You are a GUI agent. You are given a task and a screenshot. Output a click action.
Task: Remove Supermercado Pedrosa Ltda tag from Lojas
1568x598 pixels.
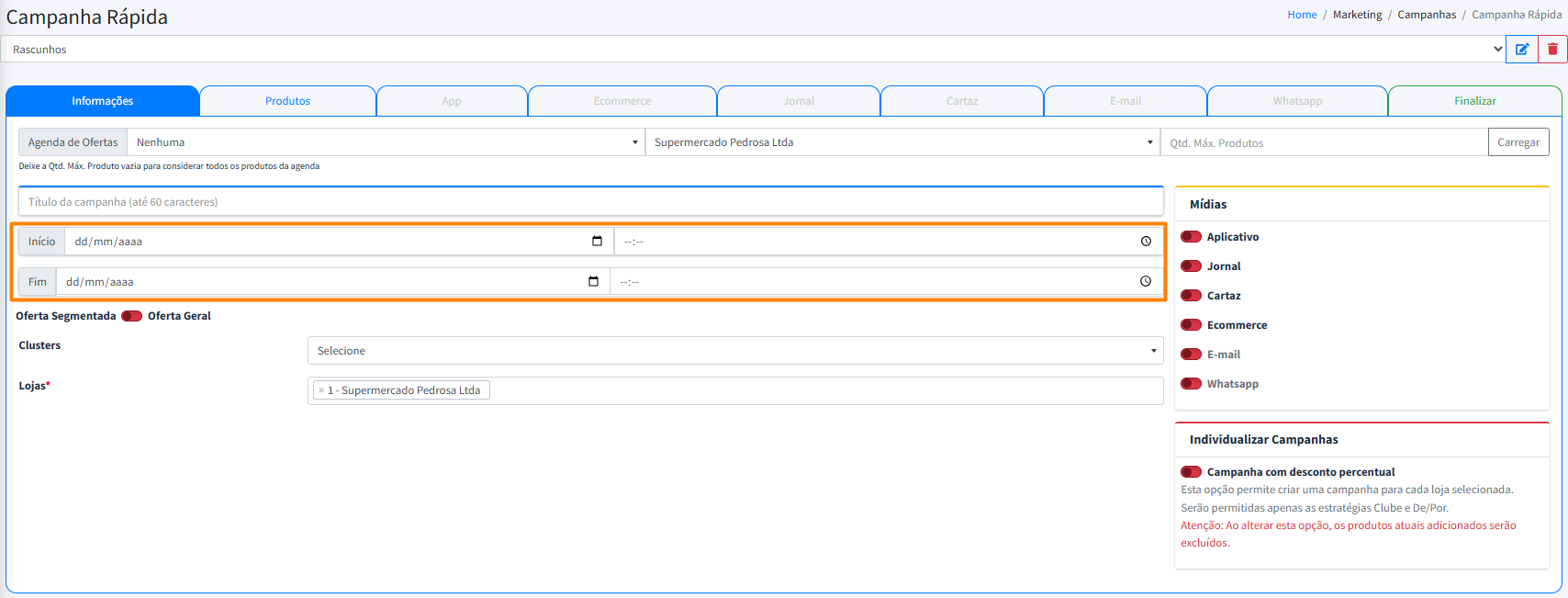[321, 390]
